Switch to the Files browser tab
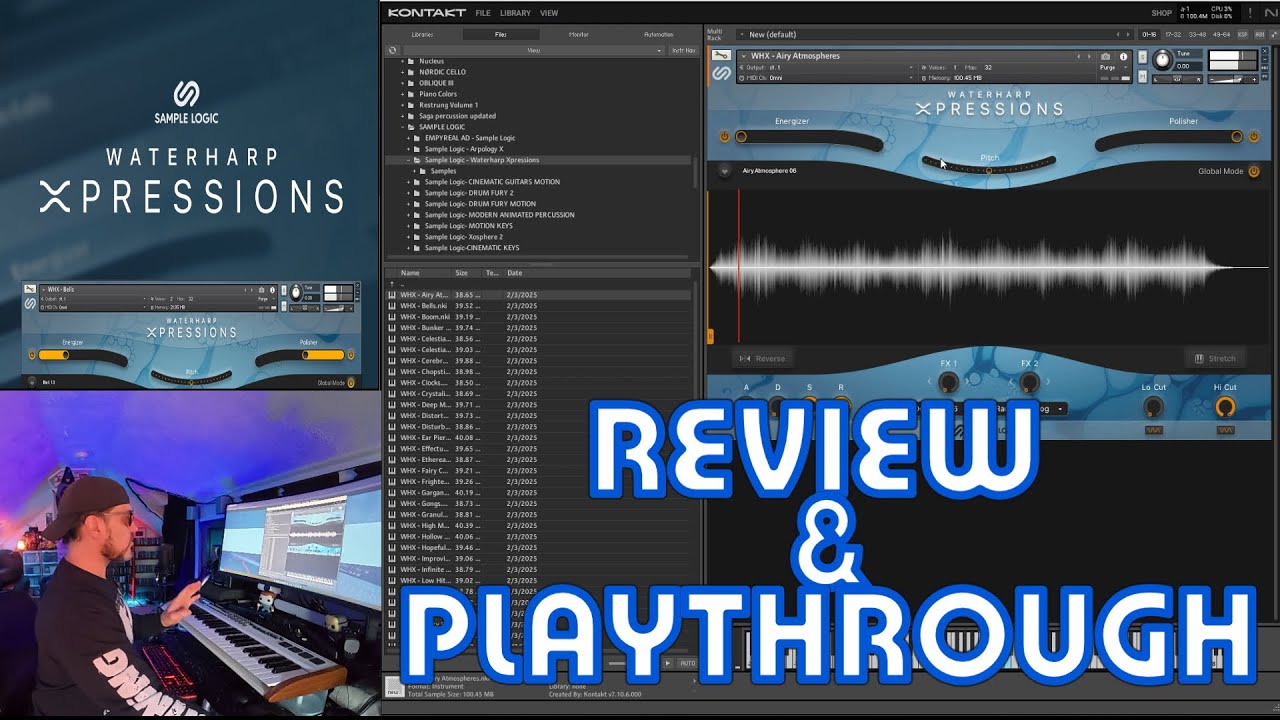The height and width of the screenshot is (720, 1280). pyautogui.click(x=500, y=34)
